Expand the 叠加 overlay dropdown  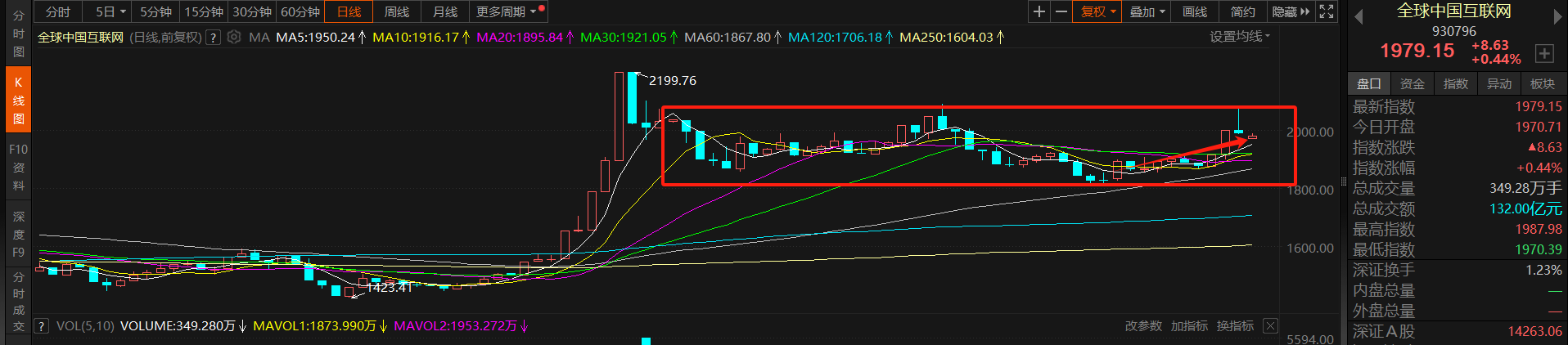1147,11
